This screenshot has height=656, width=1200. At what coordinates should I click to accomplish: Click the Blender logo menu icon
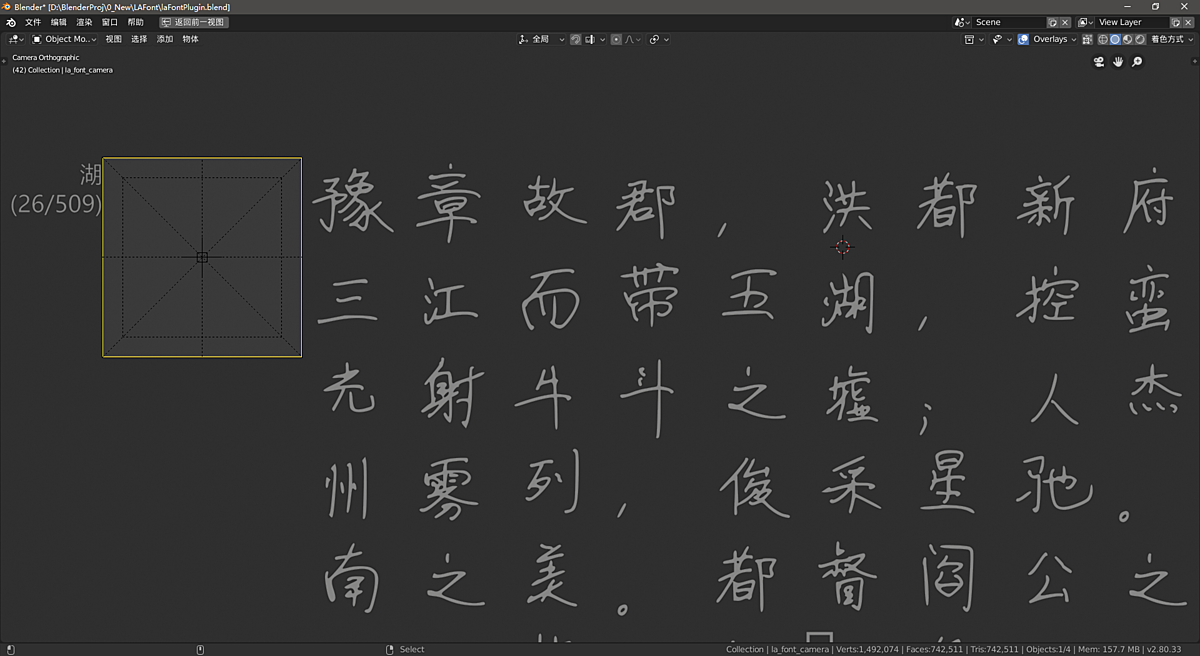(11, 22)
